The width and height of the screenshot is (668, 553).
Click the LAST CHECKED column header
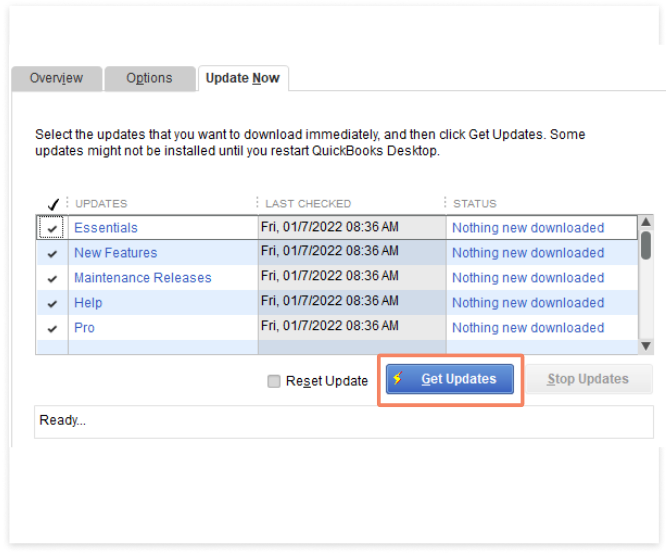pyautogui.click(x=308, y=204)
